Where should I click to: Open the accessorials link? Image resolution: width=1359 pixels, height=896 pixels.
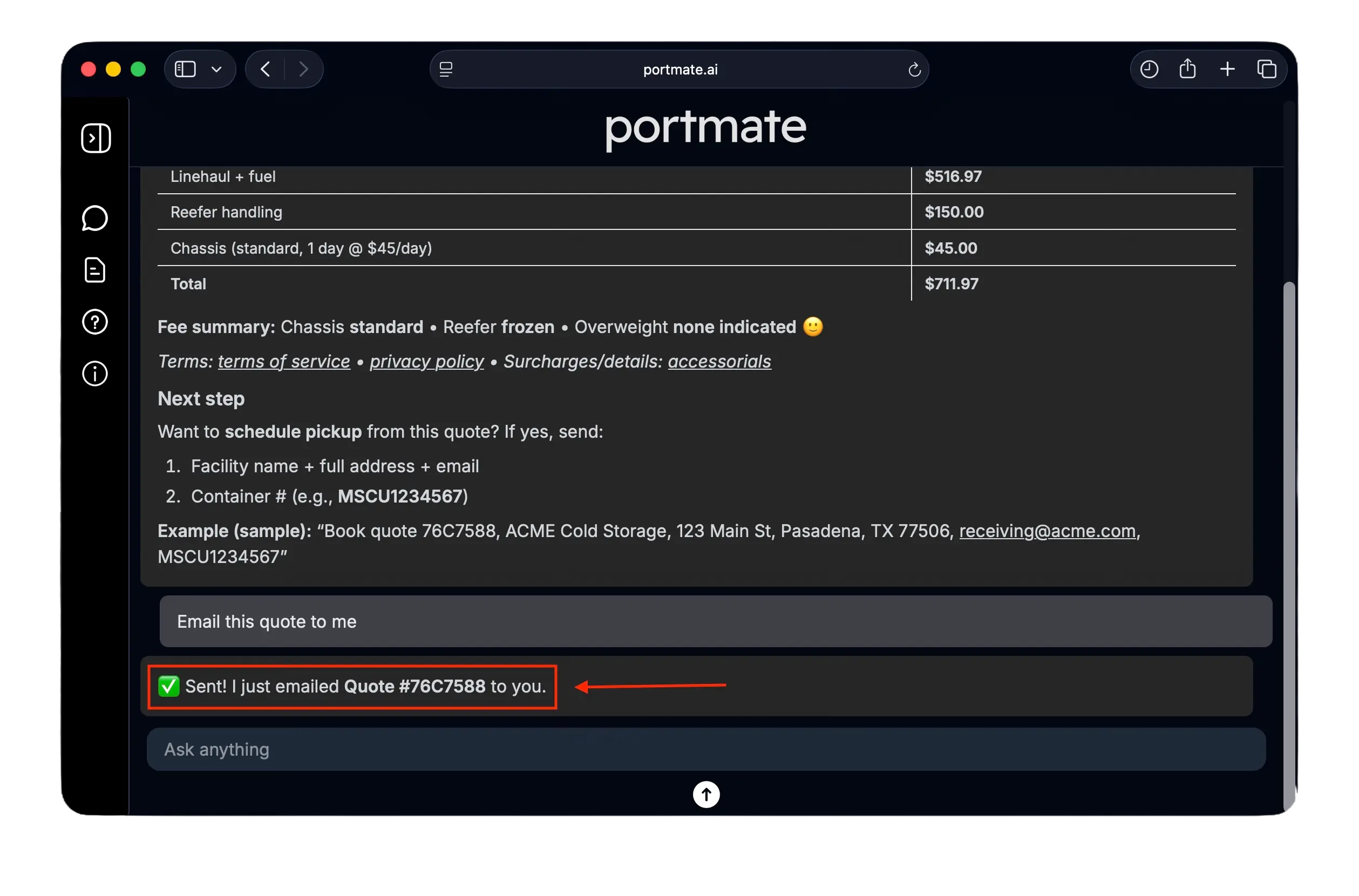point(719,361)
